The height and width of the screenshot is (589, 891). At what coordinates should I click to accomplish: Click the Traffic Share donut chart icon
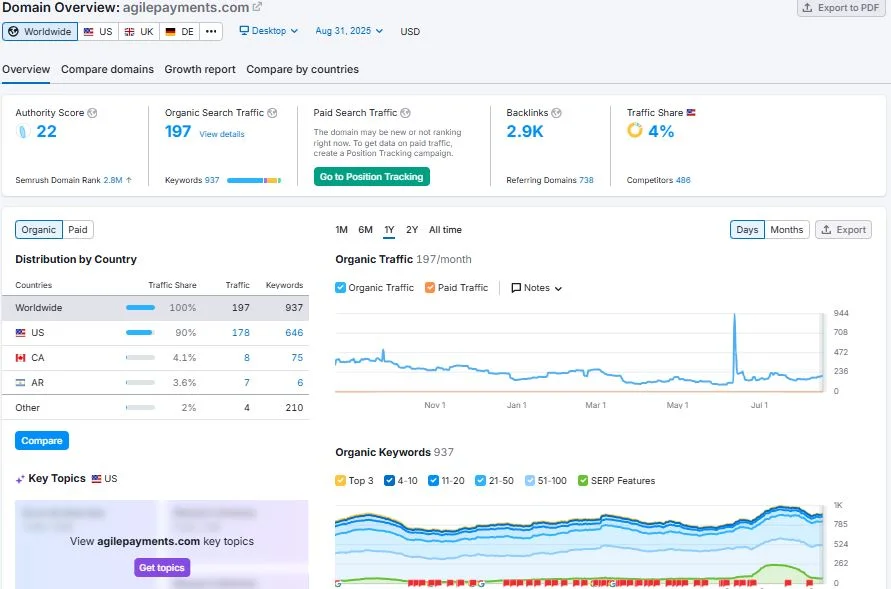point(635,131)
